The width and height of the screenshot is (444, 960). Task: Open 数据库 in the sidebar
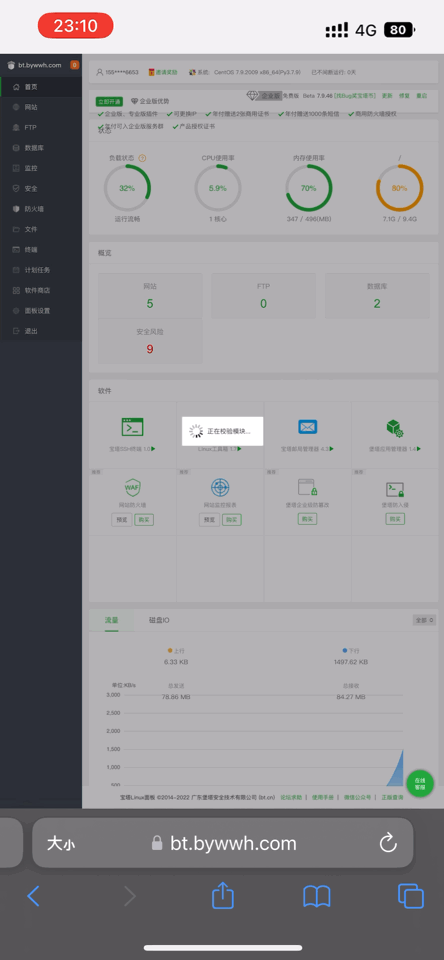(x=40, y=148)
